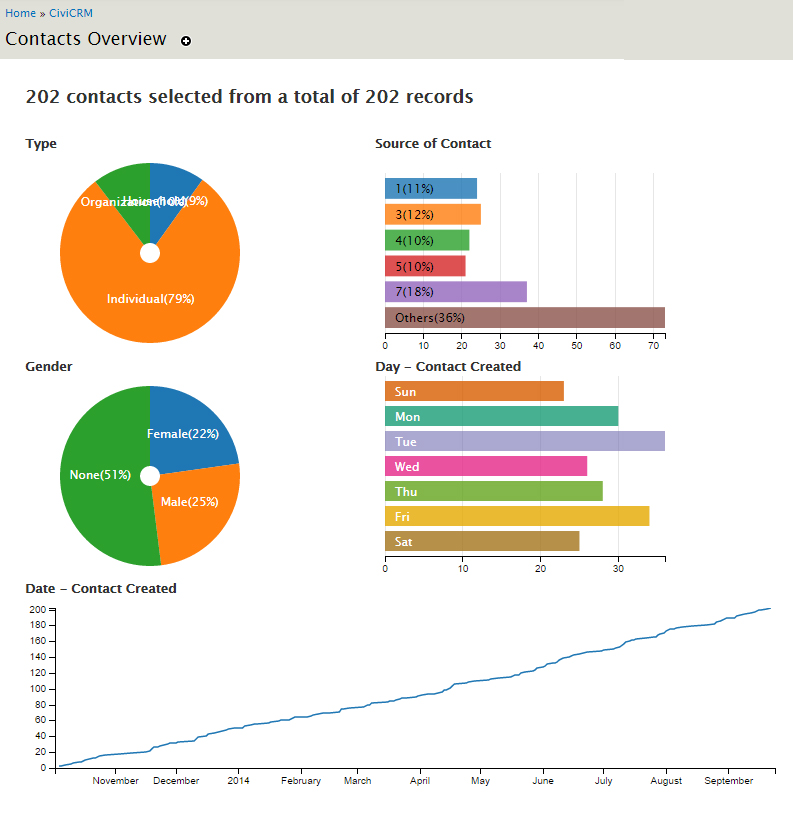Select the None slice in Gender pie
Screen dimensions: 793x814
click(98, 475)
